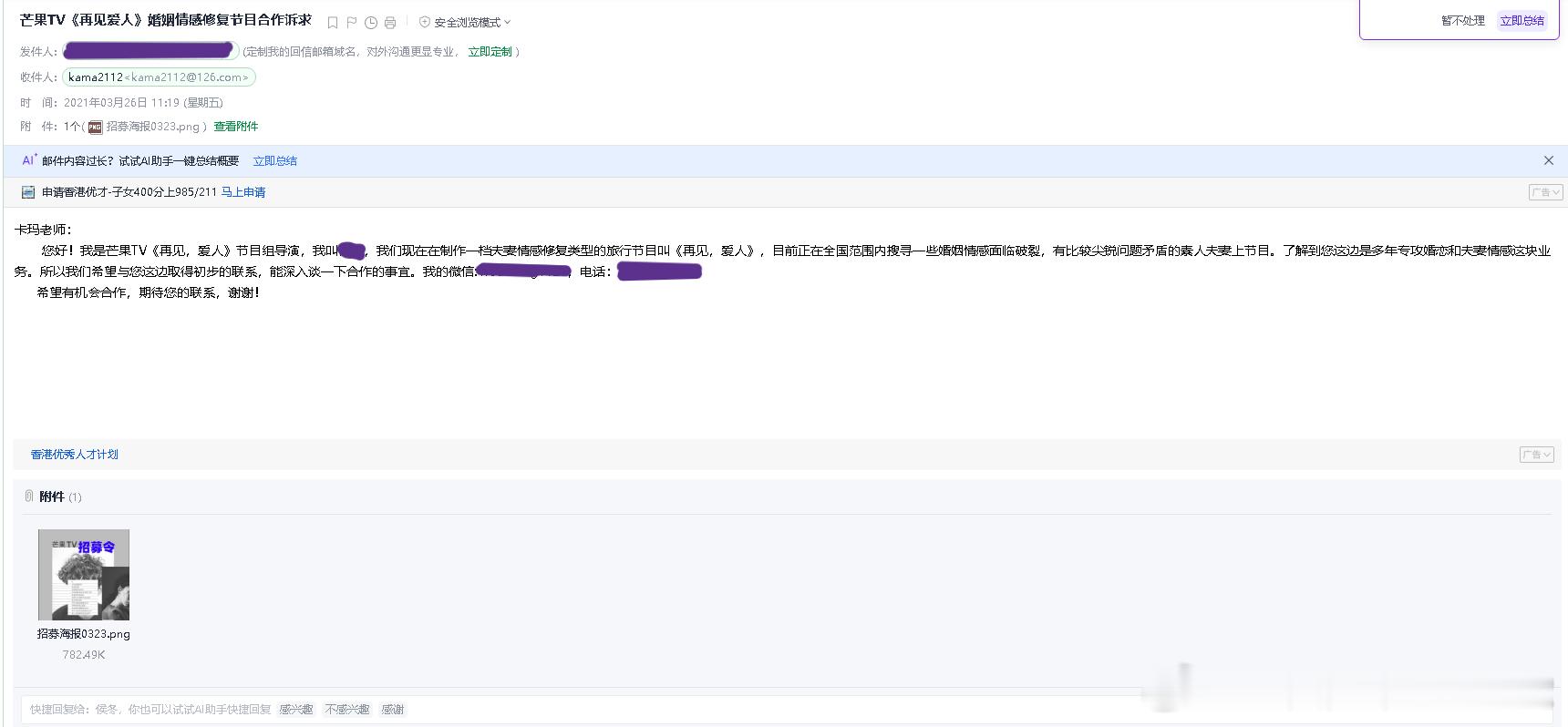Select the 感兴趣 quick reply
The width and height of the screenshot is (1568, 727).
click(295, 710)
